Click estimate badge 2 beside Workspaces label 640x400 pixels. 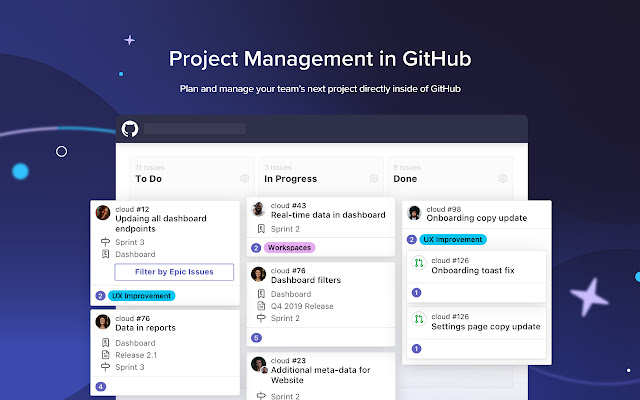click(x=256, y=248)
